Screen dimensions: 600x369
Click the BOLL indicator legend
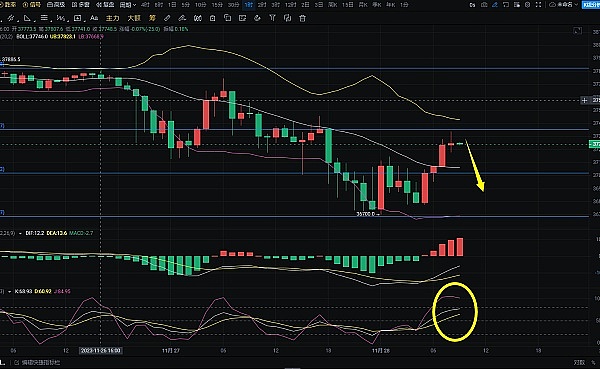click(x=32, y=36)
